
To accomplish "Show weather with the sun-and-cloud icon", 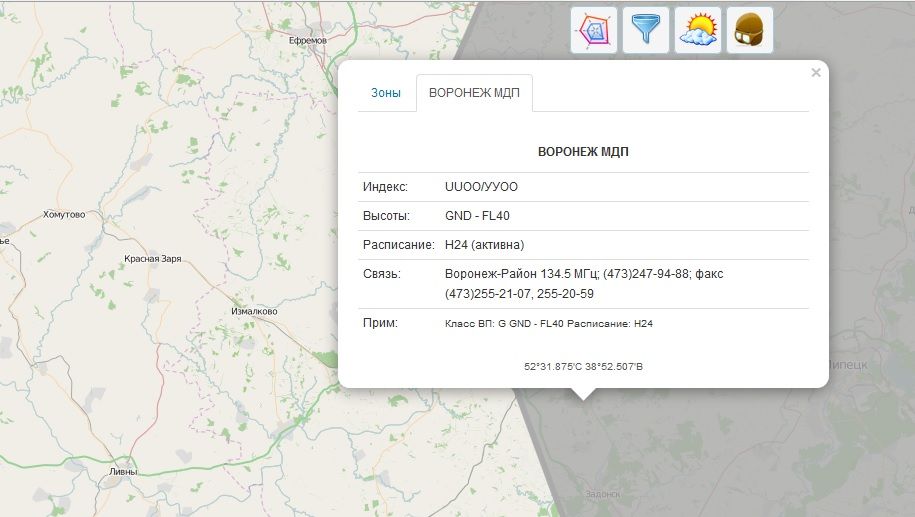I will (x=698, y=30).
